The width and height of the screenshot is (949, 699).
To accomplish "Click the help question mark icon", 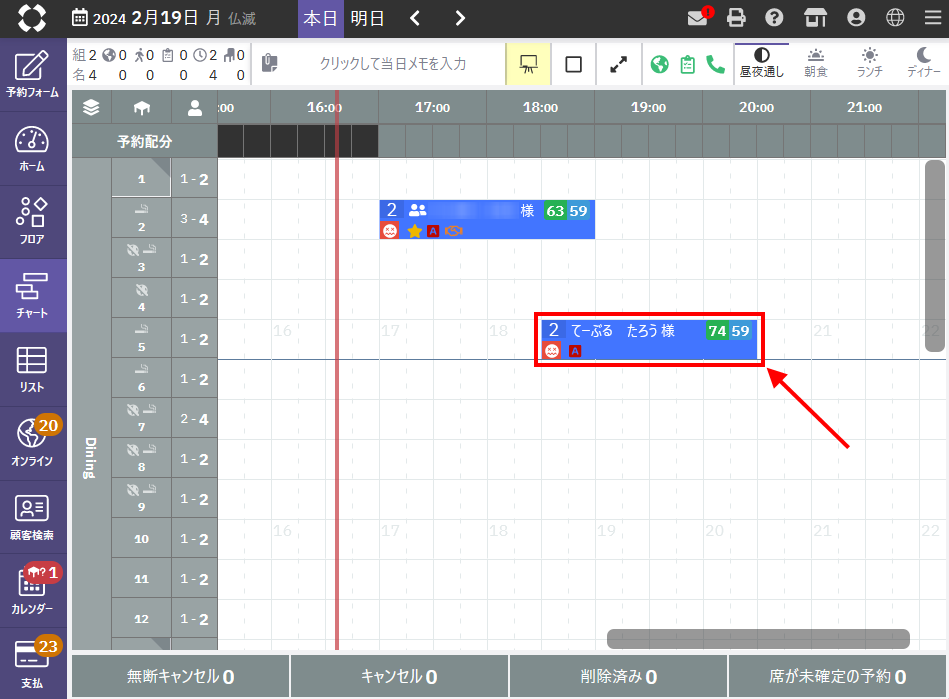I will coord(774,18).
